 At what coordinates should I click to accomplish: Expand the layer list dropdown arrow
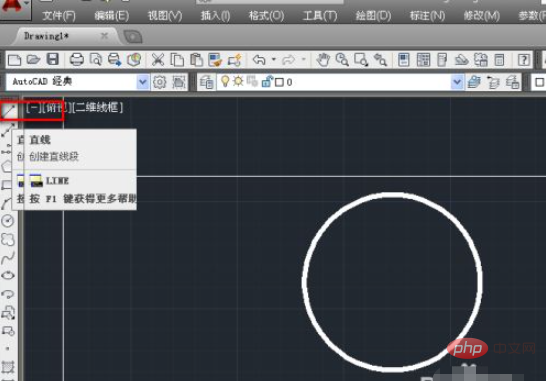click(x=457, y=82)
